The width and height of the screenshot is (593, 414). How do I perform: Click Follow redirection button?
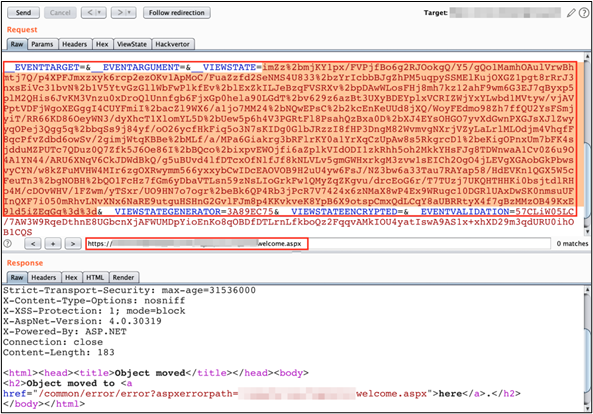[x=177, y=13]
